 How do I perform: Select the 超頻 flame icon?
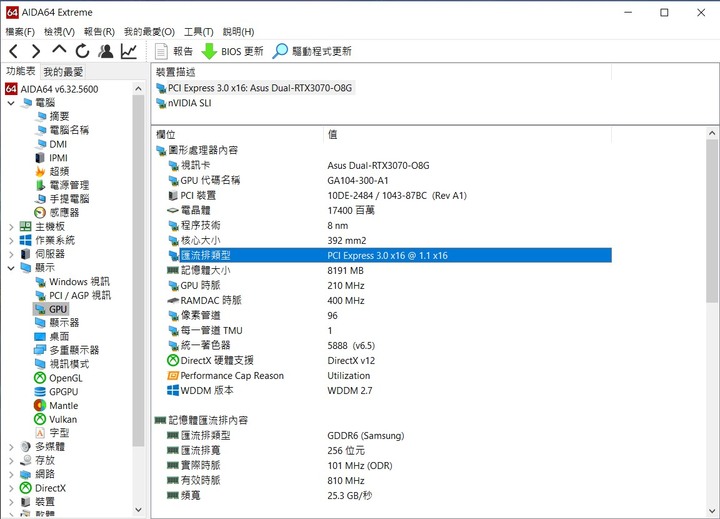40,172
